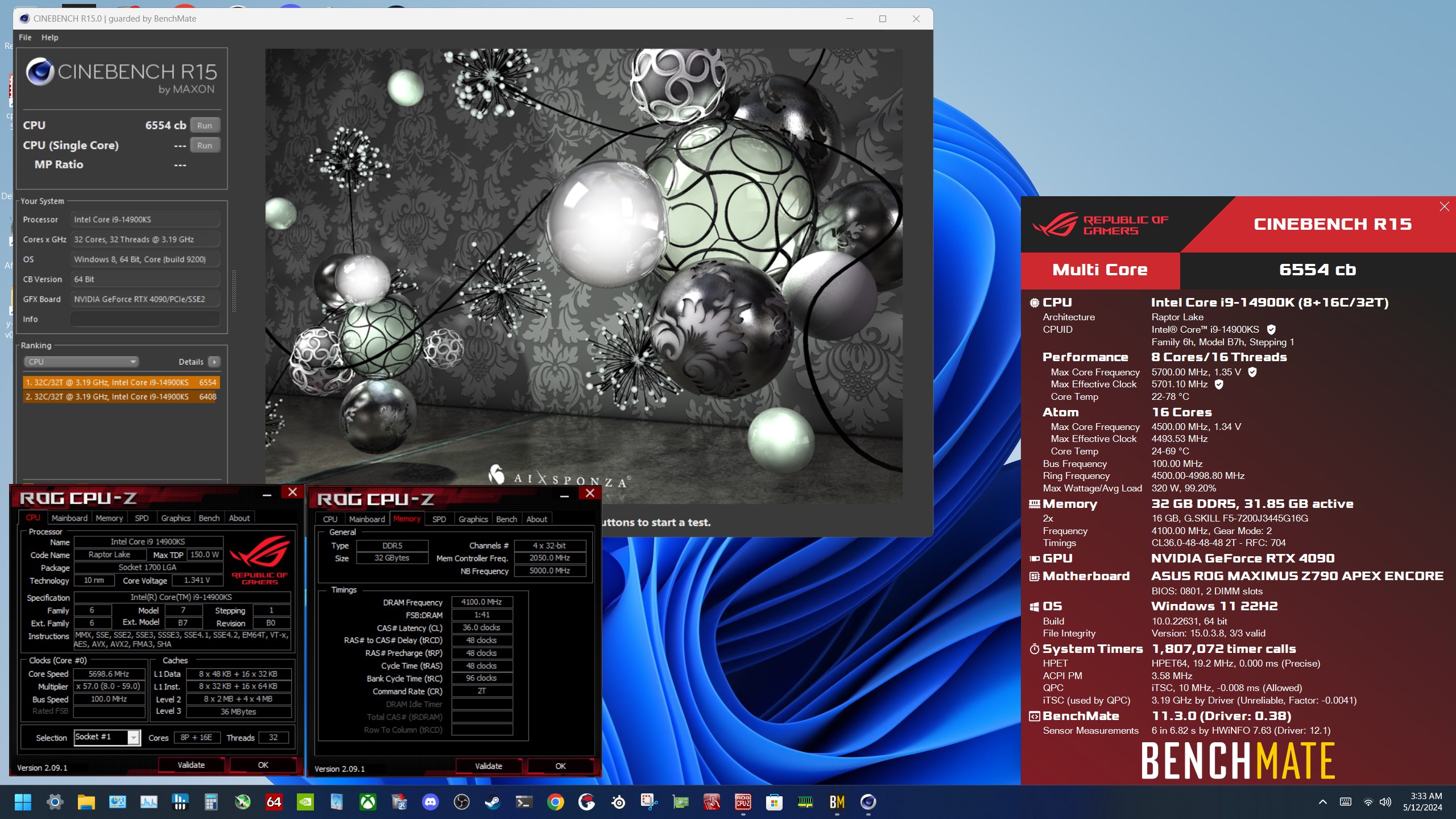Close the BenchMate result panel
The height and width of the screenshot is (819, 1456).
(x=1444, y=206)
